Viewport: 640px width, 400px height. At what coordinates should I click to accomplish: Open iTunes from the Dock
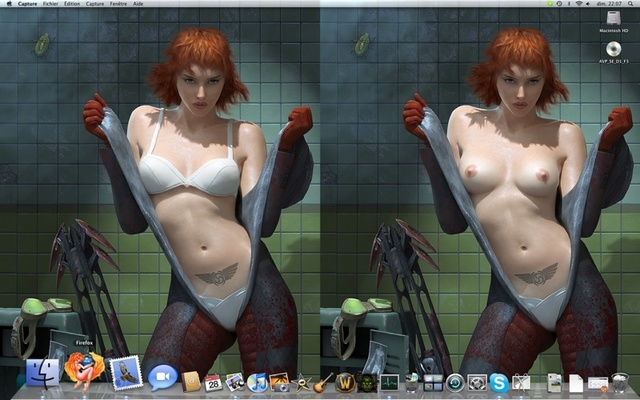click(257, 382)
